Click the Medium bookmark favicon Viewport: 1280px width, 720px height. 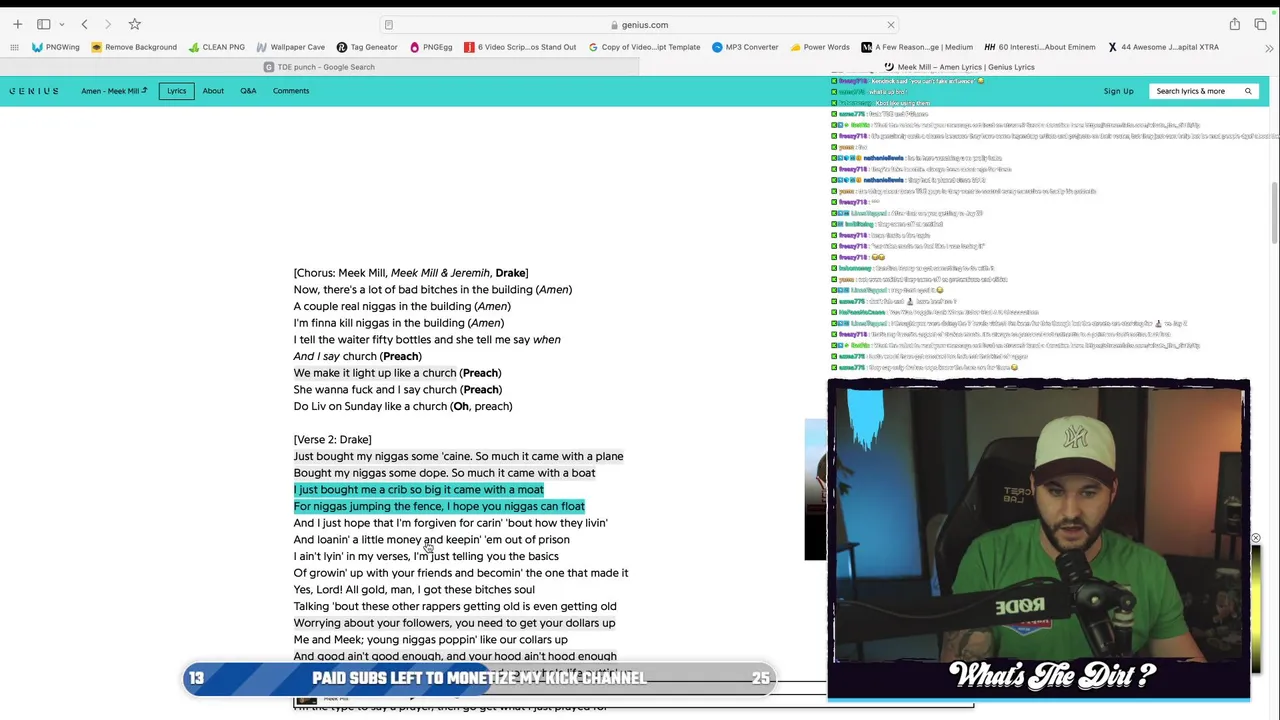(867, 47)
